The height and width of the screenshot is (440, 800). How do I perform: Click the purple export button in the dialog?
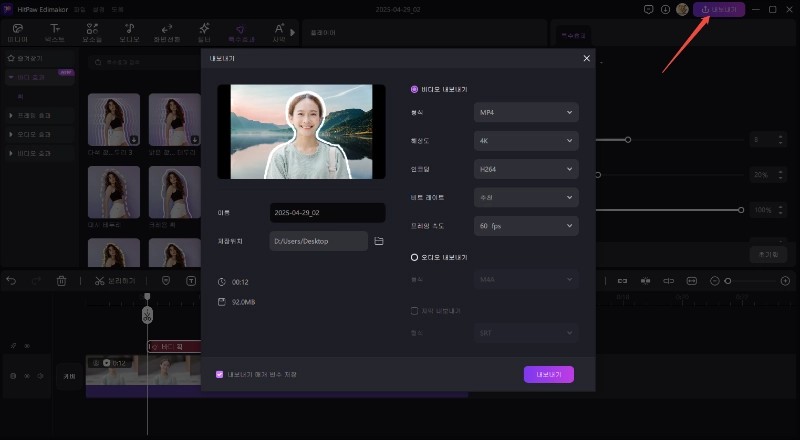pos(548,374)
